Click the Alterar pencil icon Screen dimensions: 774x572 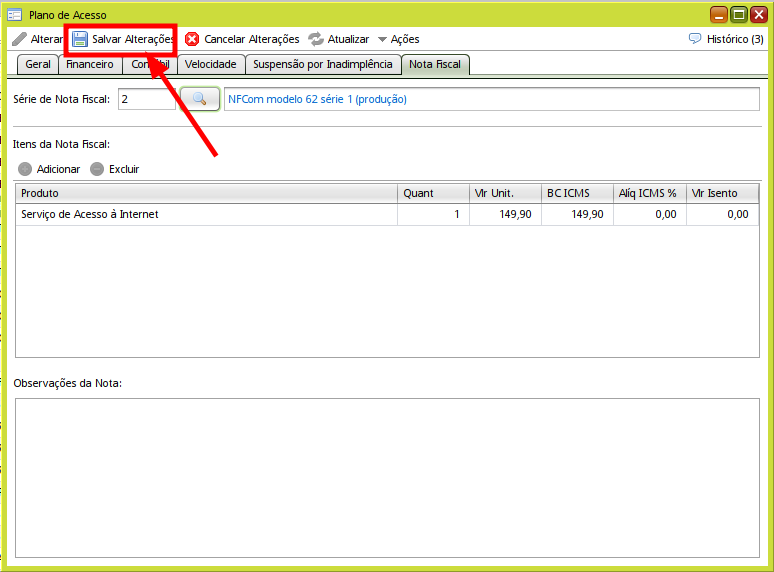(x=19, y=39)
